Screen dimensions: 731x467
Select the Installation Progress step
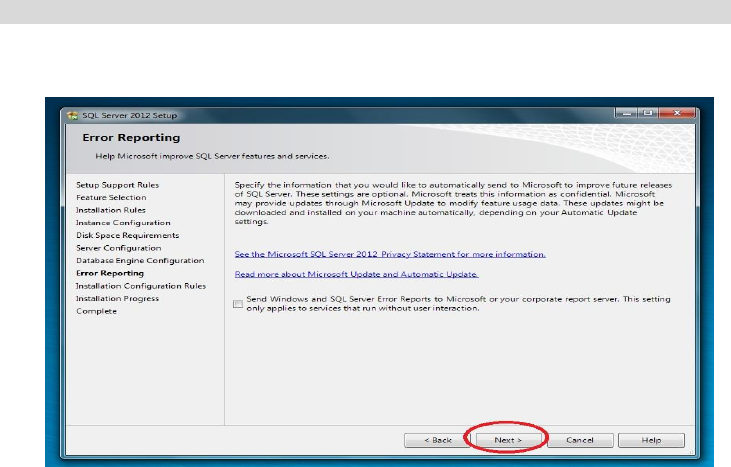tap(117, 298)
